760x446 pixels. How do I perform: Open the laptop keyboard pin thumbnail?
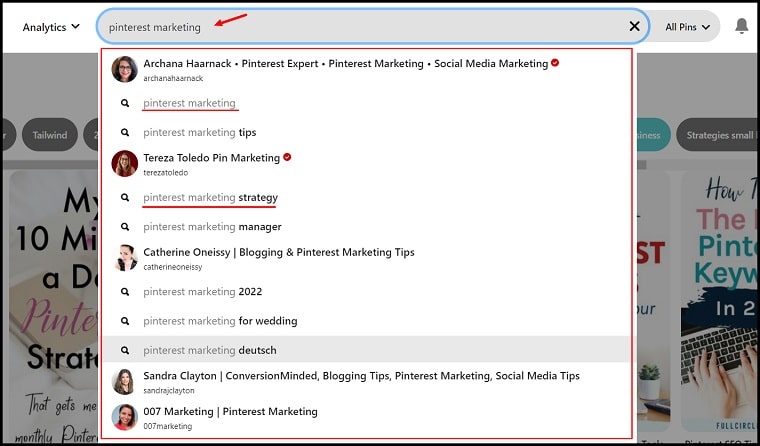pos(718,373)
